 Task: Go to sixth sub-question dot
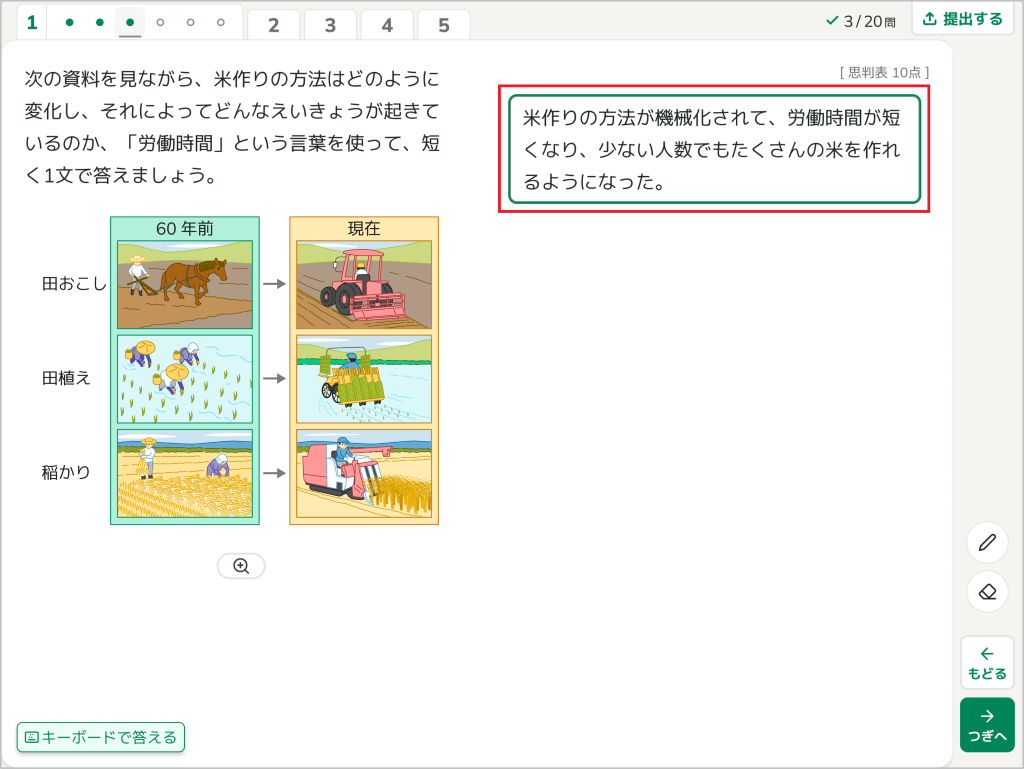(221, 22)
